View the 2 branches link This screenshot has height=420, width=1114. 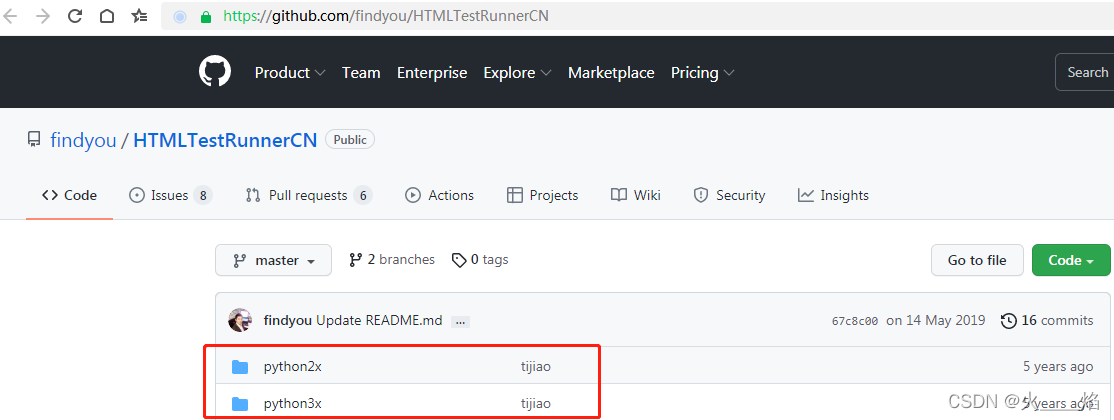click(x=392, y=260)
